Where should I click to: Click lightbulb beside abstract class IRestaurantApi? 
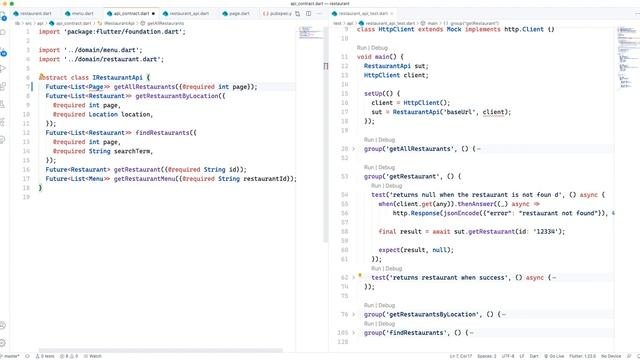pos(41,76)
